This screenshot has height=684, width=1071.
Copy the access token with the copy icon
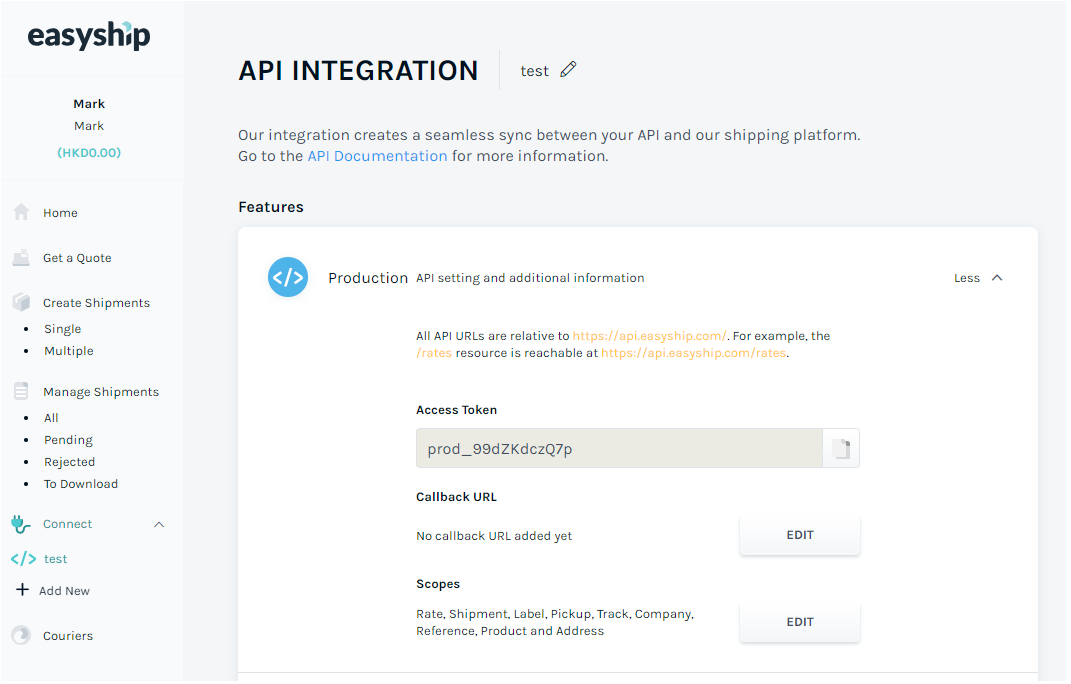842,448
